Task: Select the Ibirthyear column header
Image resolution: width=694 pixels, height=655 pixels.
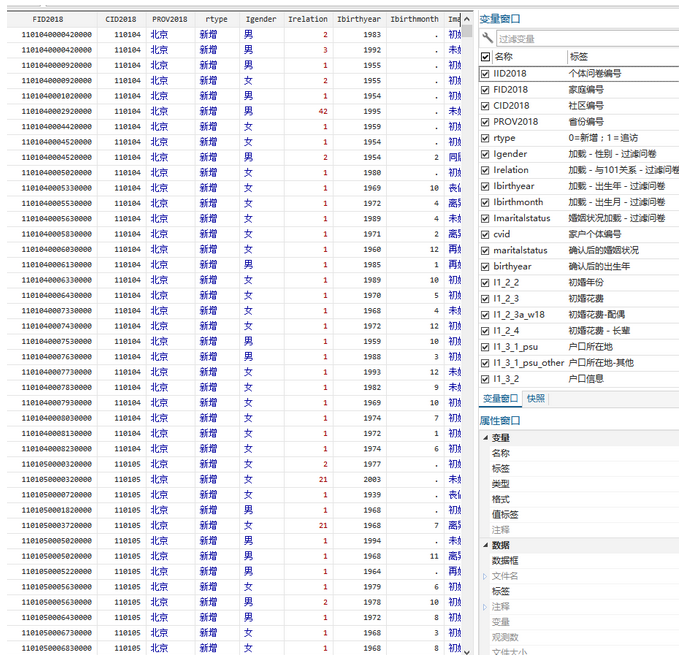Action: pyautogui.click(x=359, y=19)
